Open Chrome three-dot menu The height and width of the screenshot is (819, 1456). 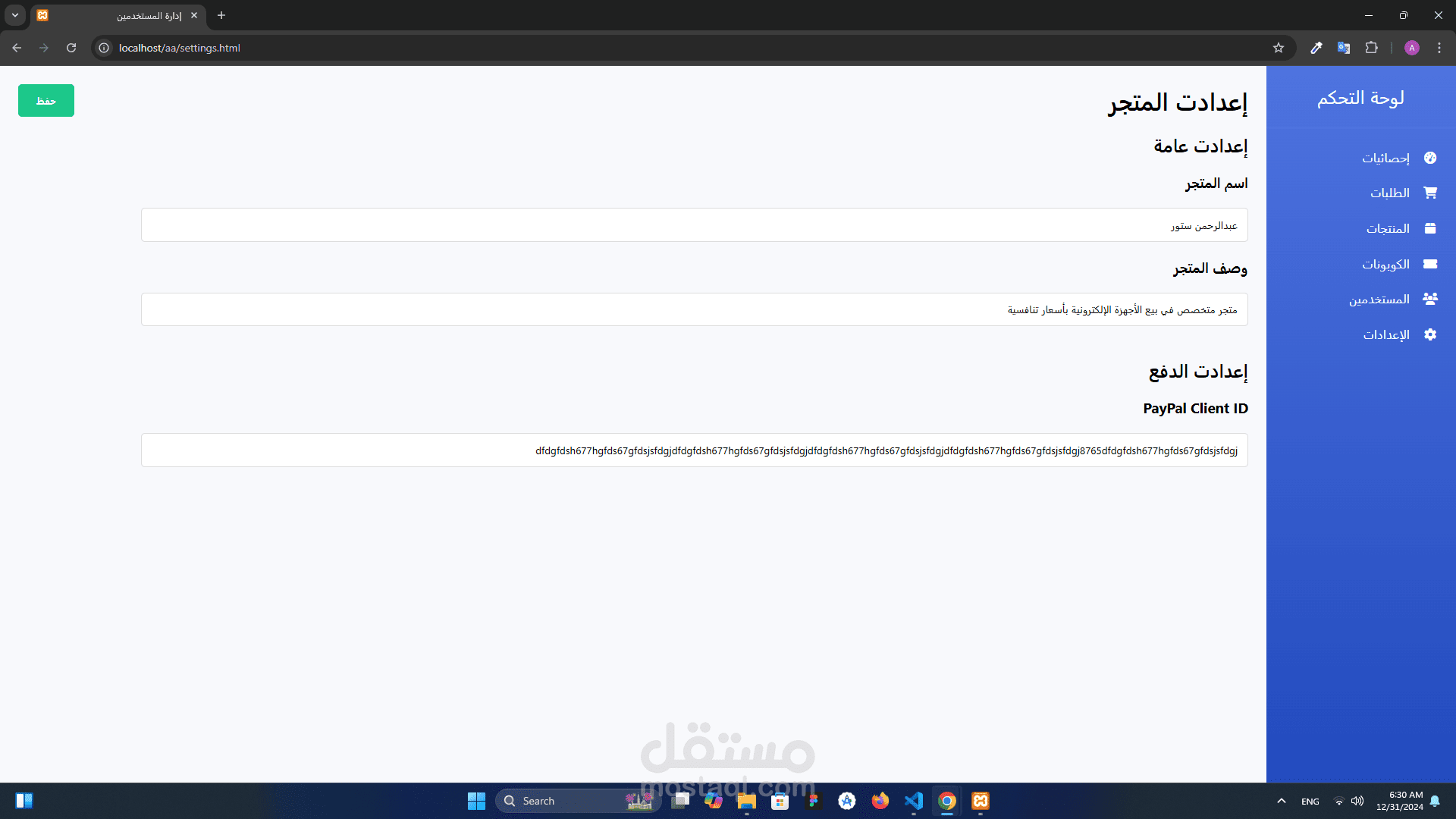[1439, 48]
